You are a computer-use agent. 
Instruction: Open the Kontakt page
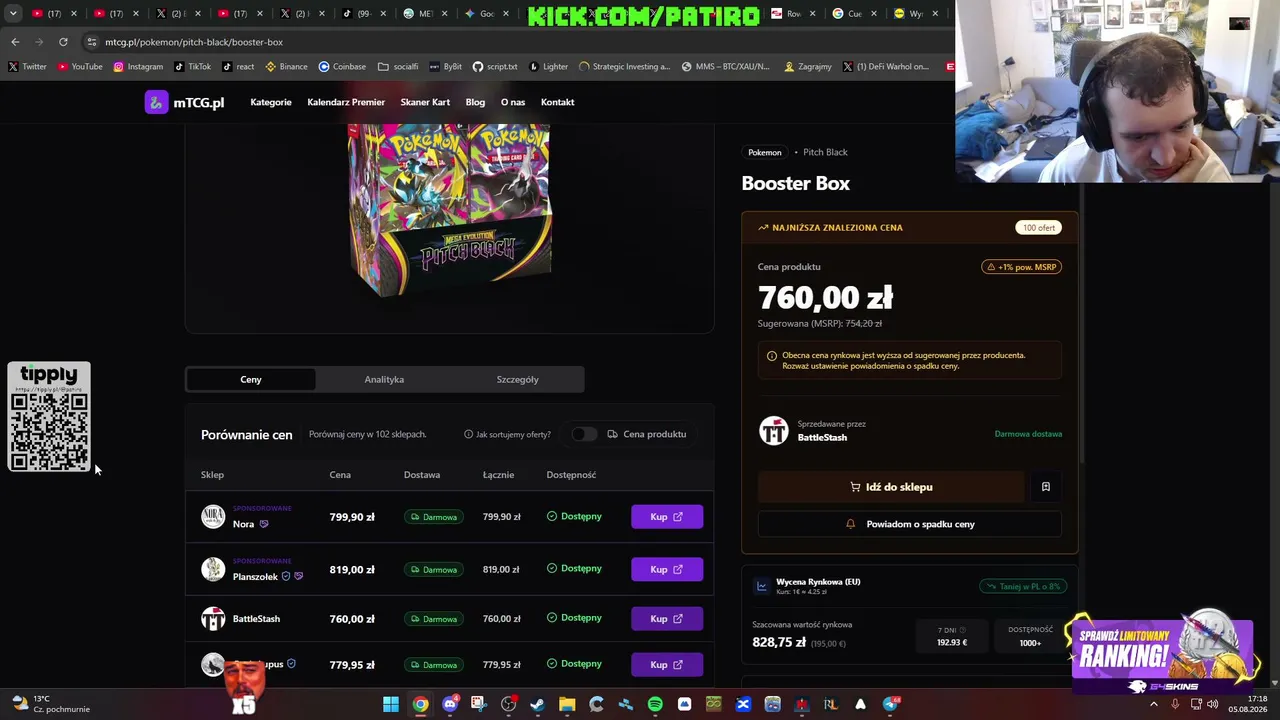[x=557, y=102]
